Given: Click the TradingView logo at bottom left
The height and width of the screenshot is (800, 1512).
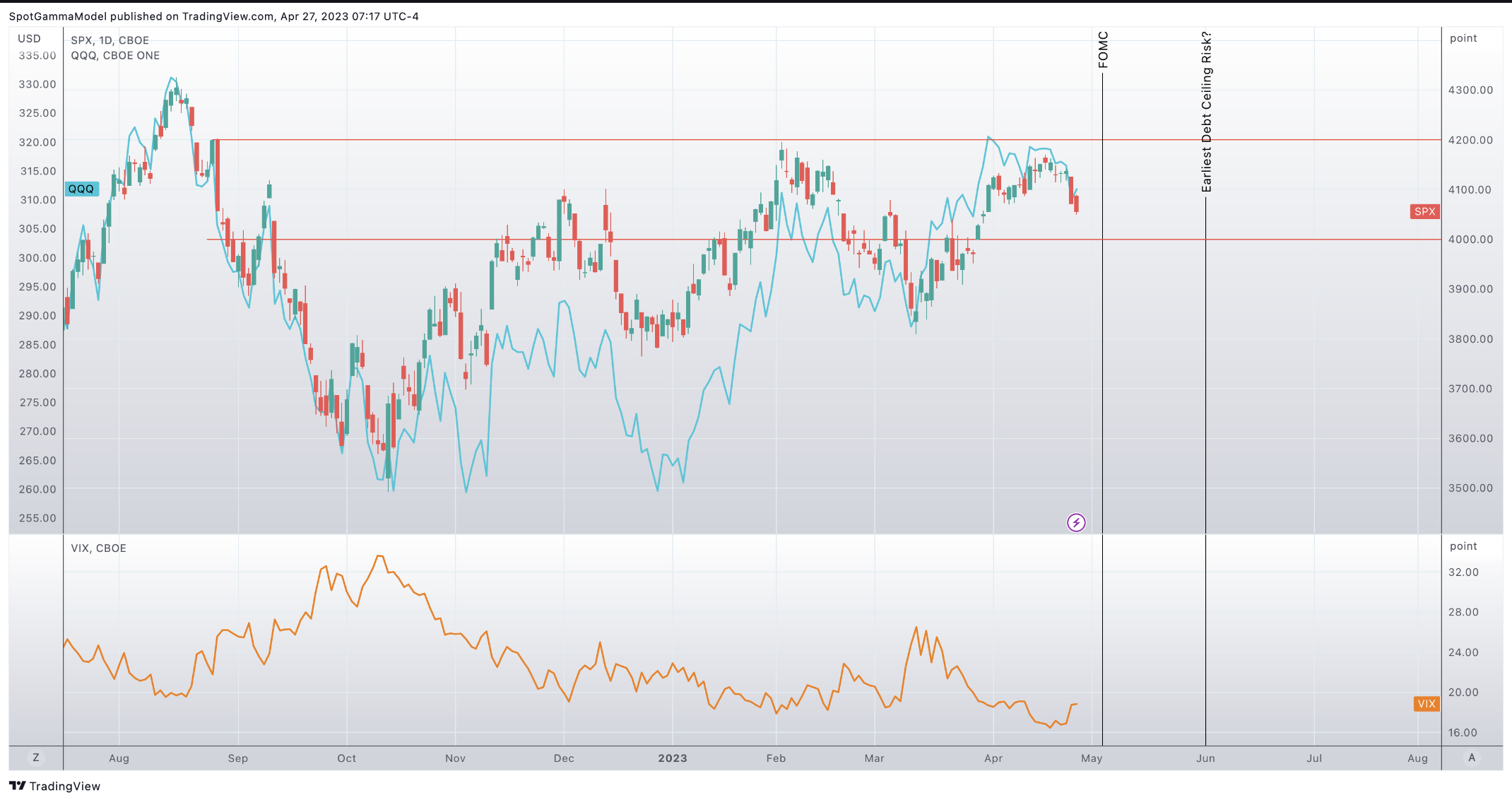Looking at the screenshot, I should point(54,786).
